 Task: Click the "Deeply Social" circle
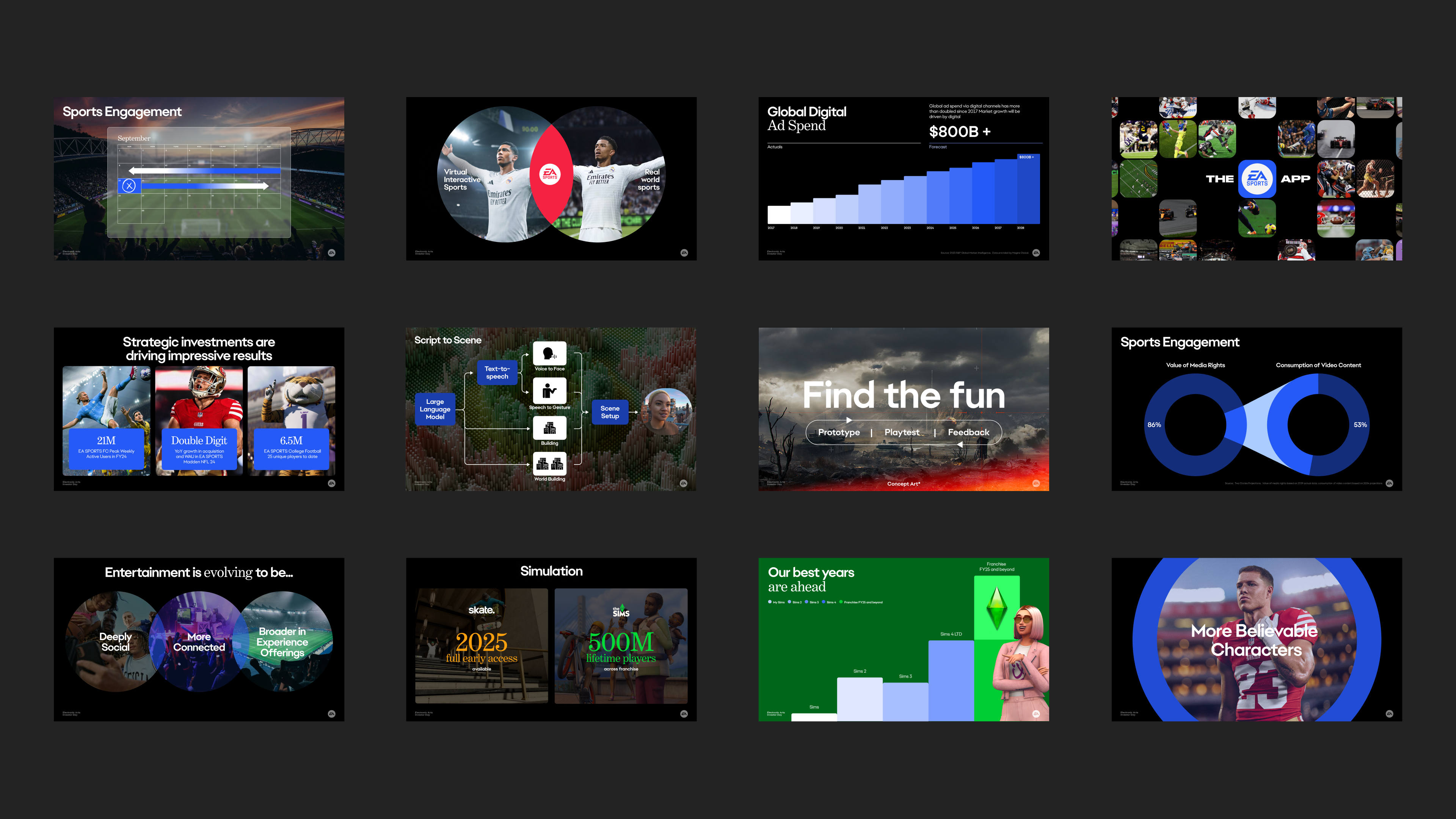point(115,642)
